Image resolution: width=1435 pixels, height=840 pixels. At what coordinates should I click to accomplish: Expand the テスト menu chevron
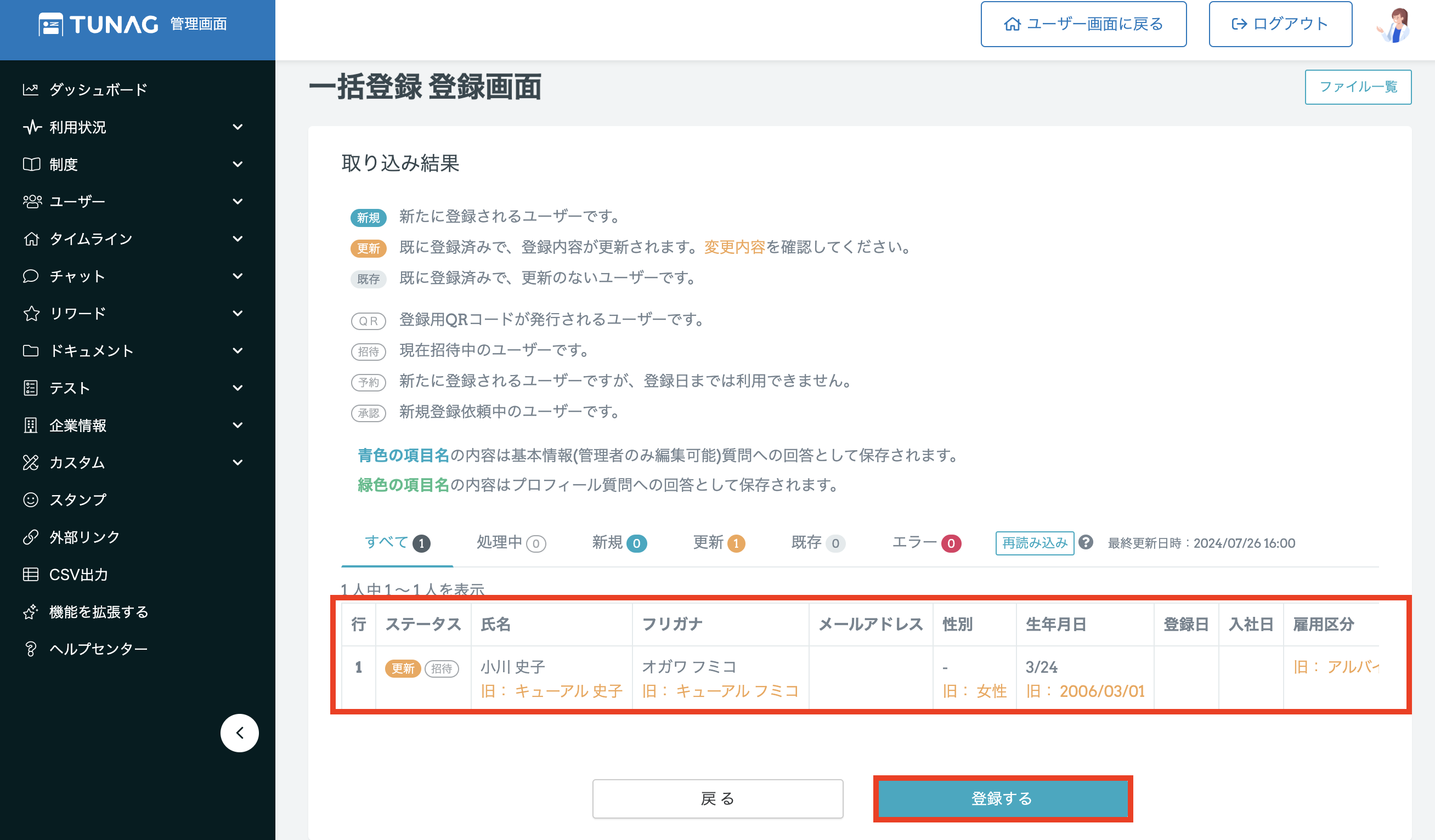(238, 388)
